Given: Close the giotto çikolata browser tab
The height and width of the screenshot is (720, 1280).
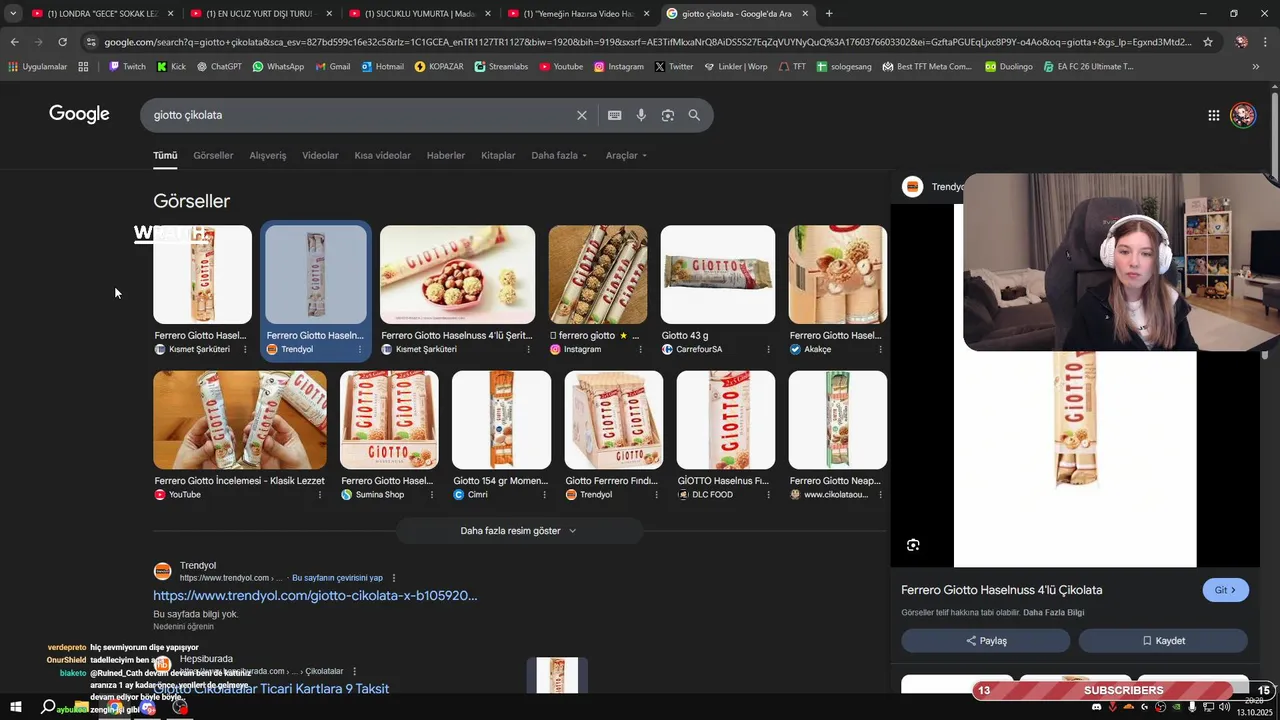Looking at the screenshot, I should click(805, 14).
